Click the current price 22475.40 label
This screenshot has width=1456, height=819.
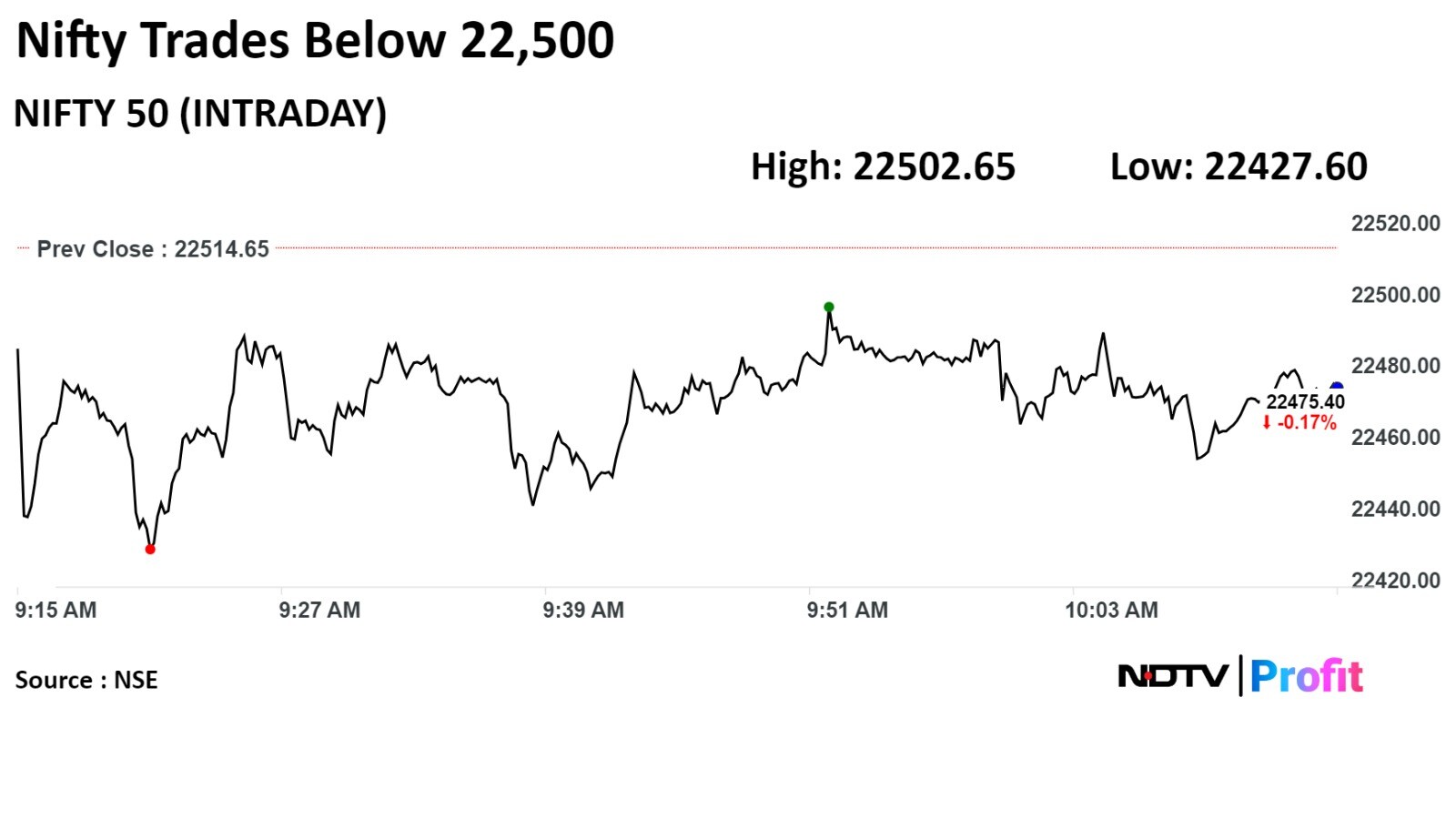click(1305, 402)
